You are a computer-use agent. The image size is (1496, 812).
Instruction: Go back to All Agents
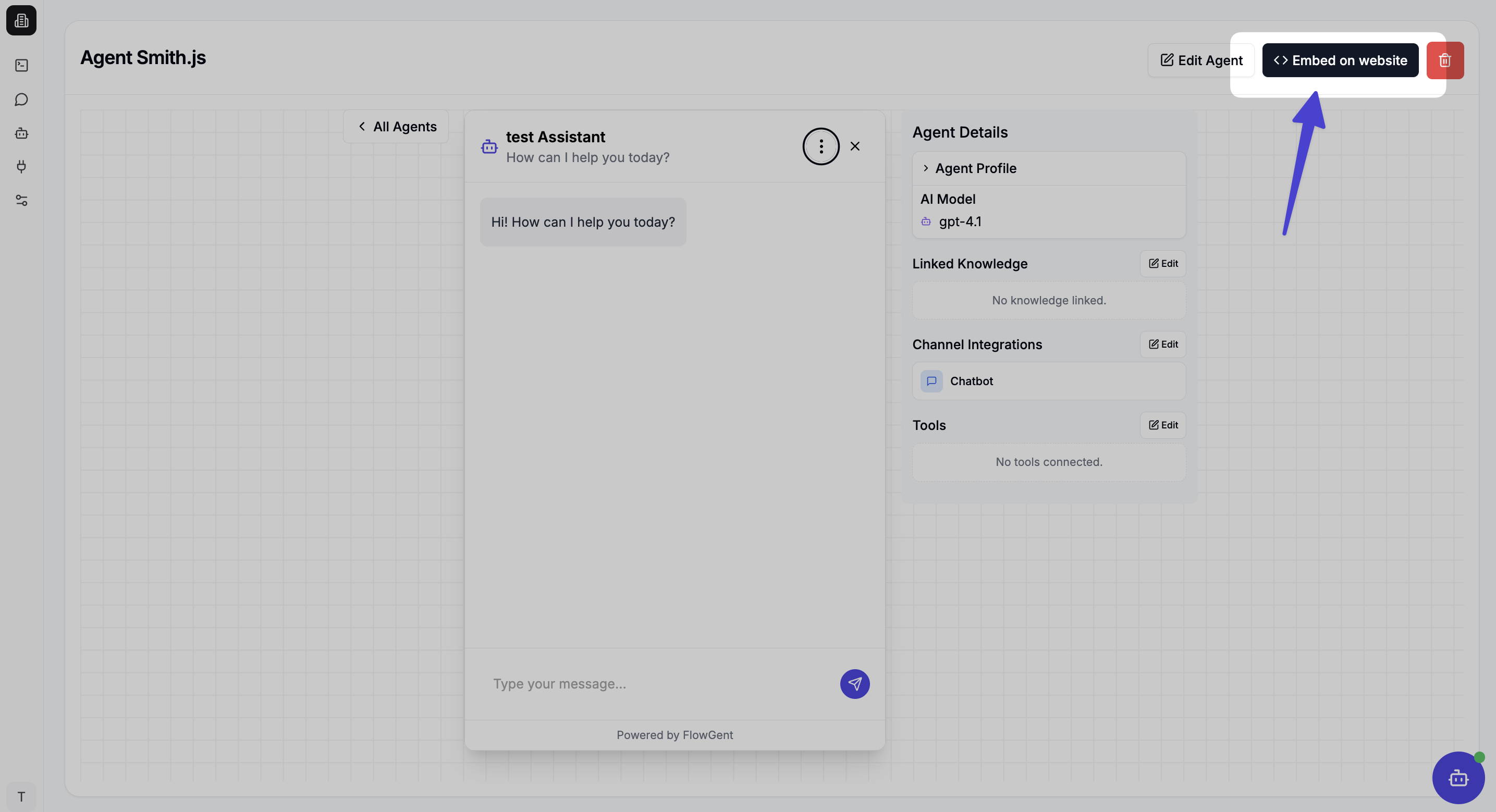tap(396, 127)
